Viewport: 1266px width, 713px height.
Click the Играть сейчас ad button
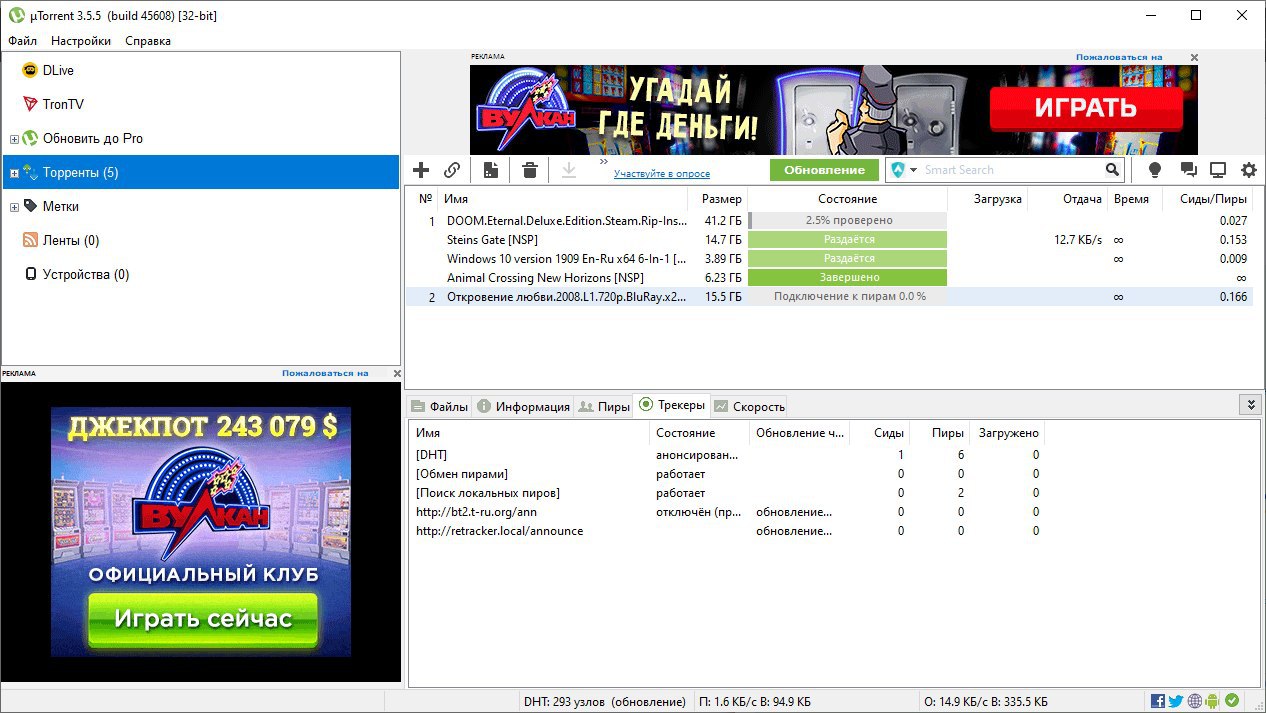[x=202, y=618]
